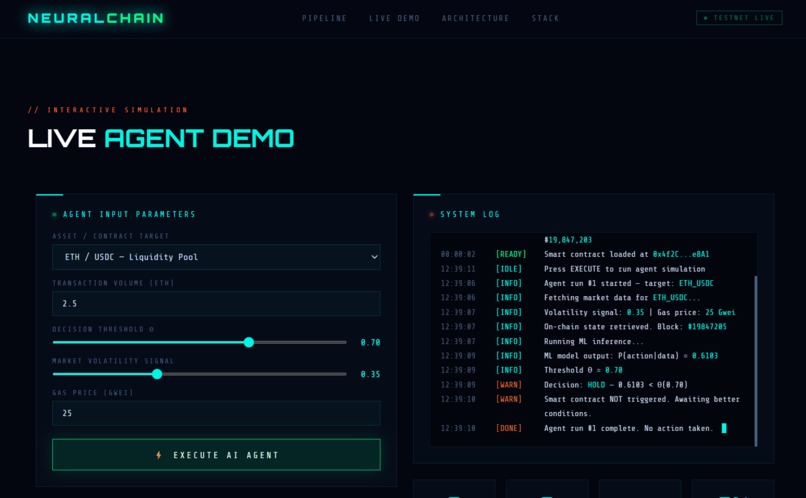Click the Decision Threshold slider track right end

click(343, 342)
